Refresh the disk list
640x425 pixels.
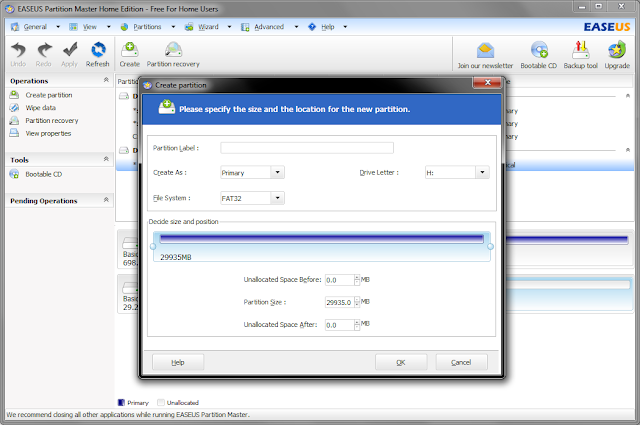pos(98,50)
